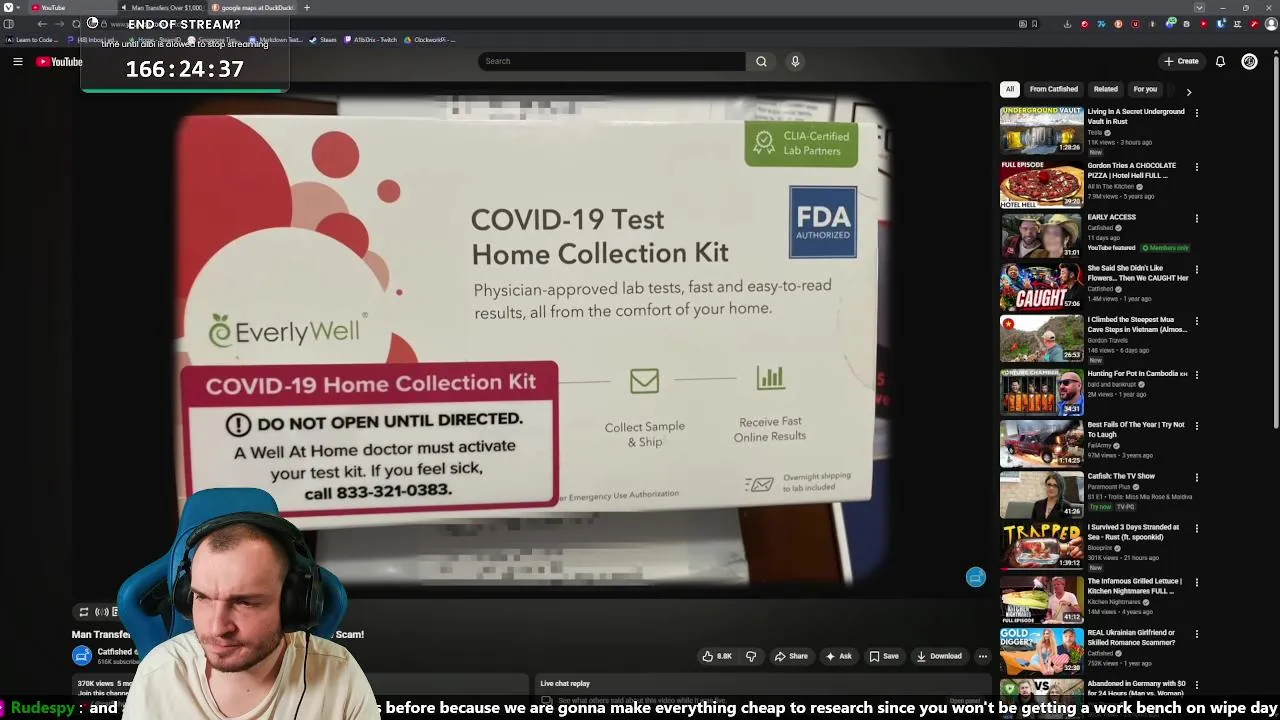This screenshot has height=720, width=1280.
Task: Open Living In A Secret Underground Vault thumbnail
Action: pyautogui.click(x=1041, y=129)
